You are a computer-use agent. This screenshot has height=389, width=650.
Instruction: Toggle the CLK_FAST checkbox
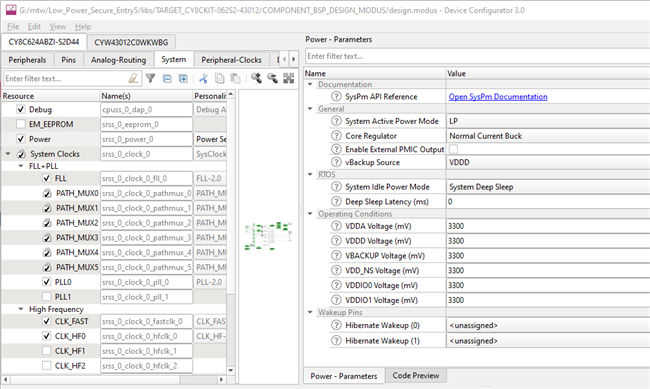pyautogui.click(x=46, y=321)
